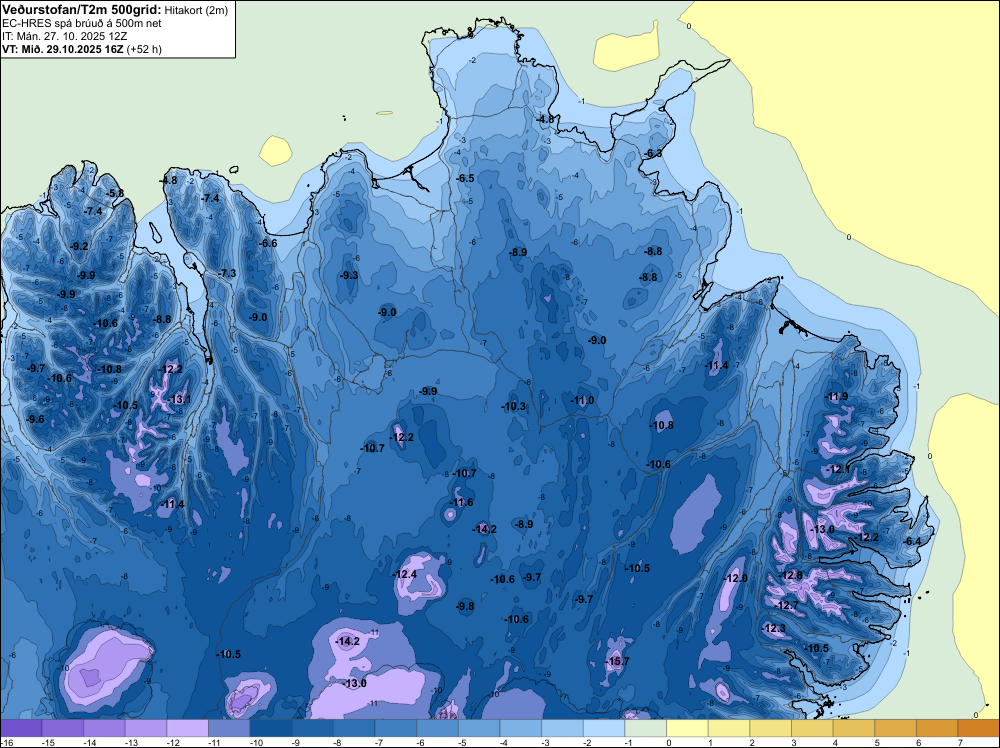Click the -11.6 temperature value

tap(461, 502)
